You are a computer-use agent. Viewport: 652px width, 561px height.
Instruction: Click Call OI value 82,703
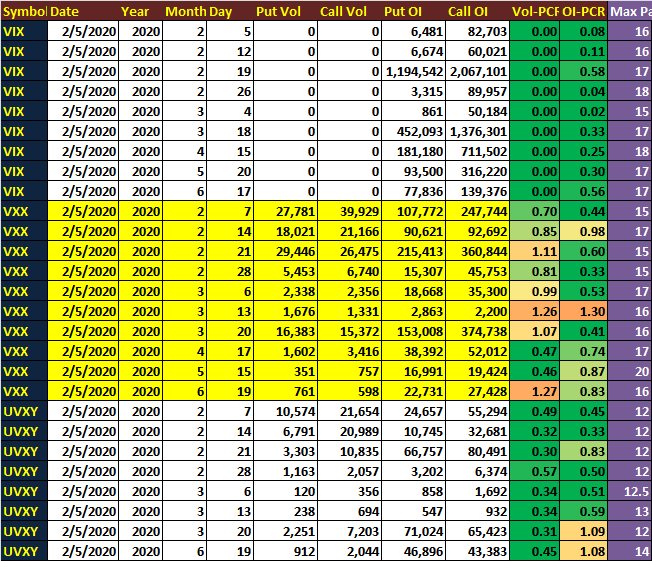(477, 32)
